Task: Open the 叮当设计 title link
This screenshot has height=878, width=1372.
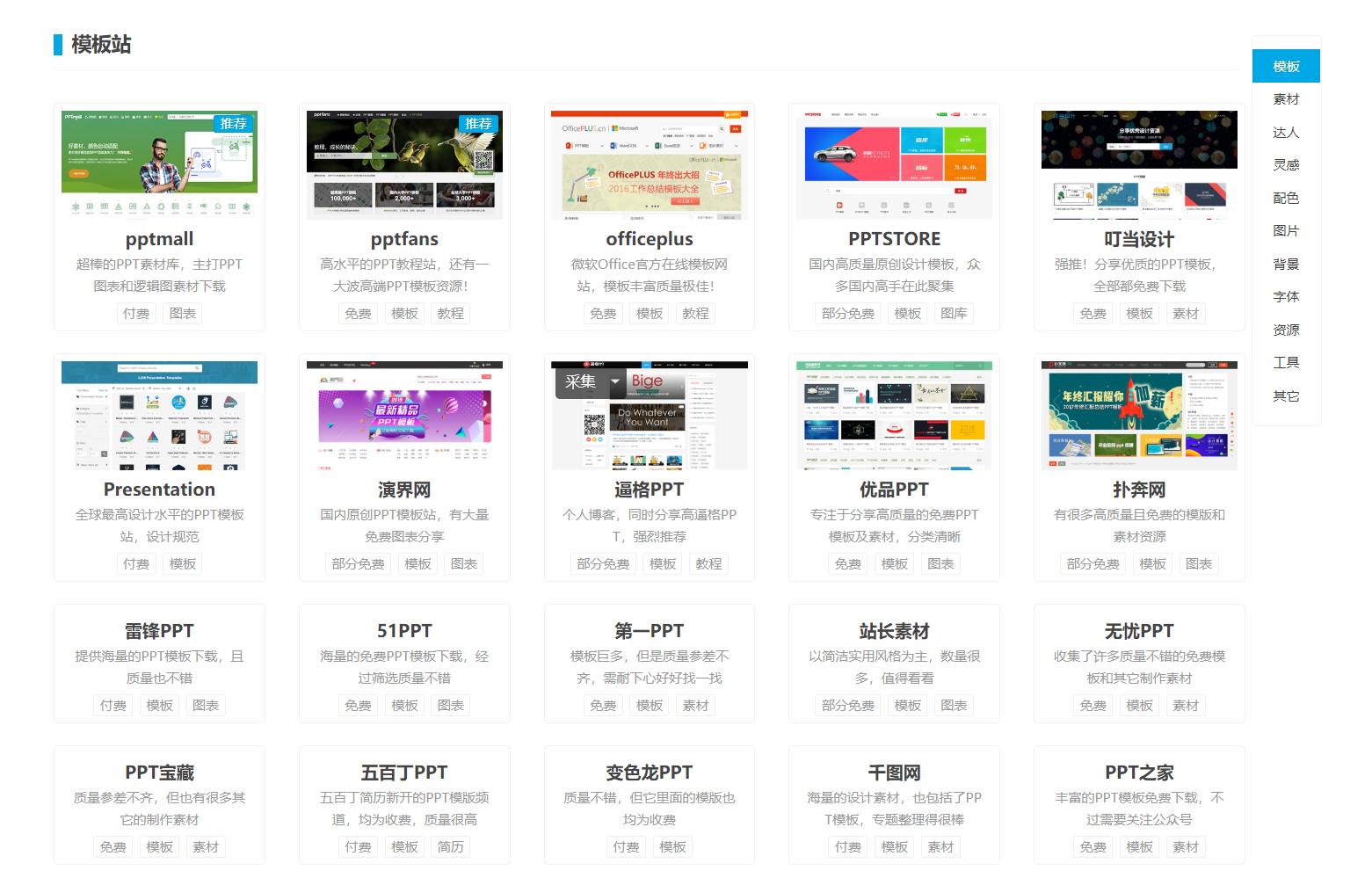Action: [x=1139, y=239]
